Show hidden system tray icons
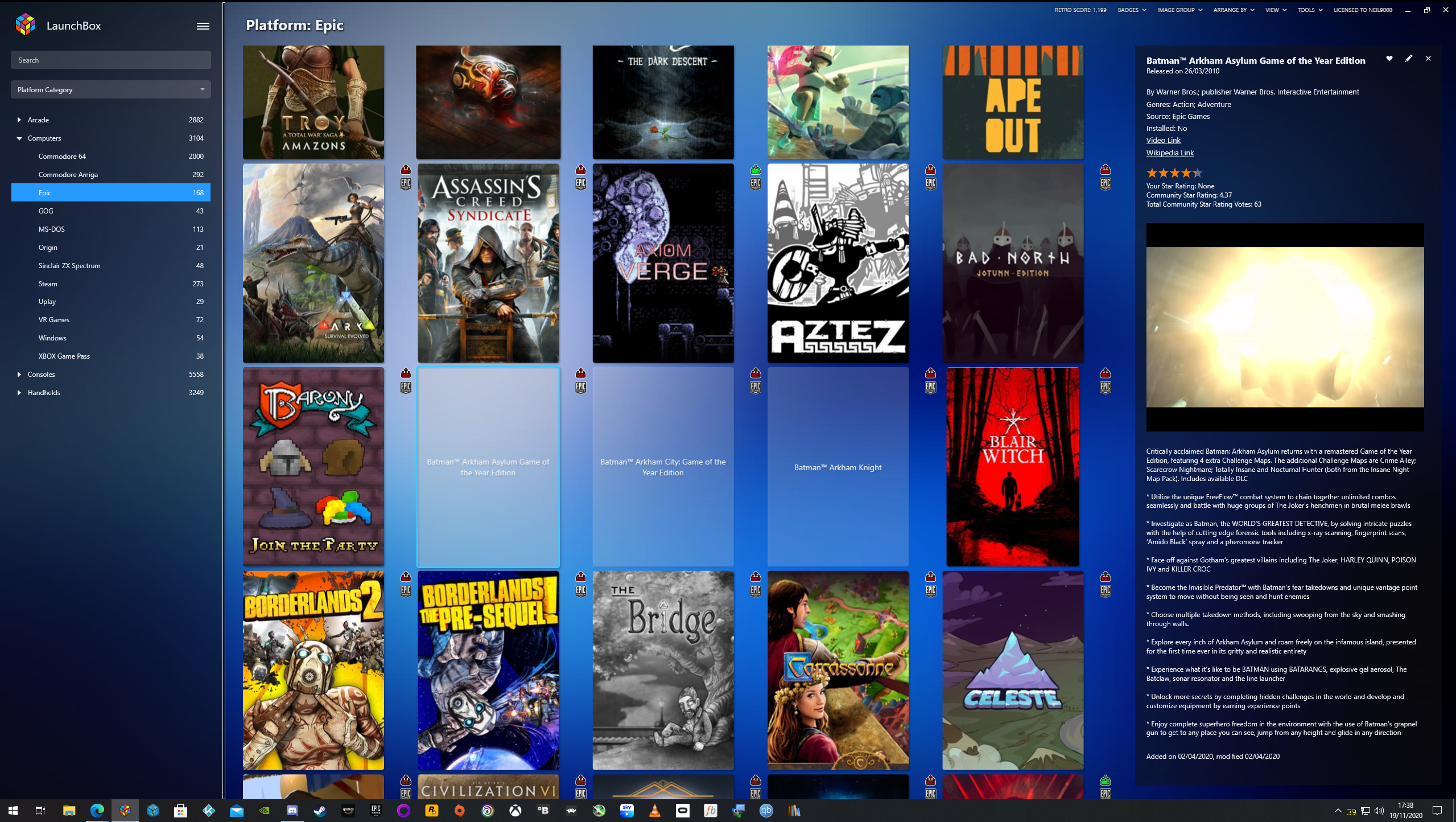Screen dimensions: 1456x822 (x=1338, y=811)
